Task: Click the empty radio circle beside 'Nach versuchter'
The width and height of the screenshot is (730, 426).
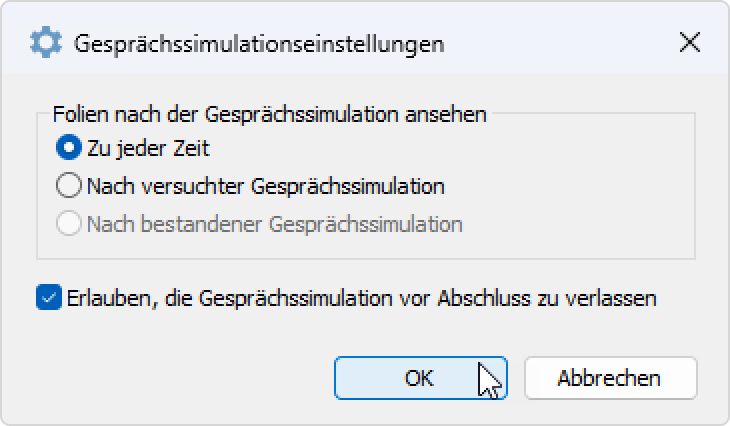Action: (69, 185)
